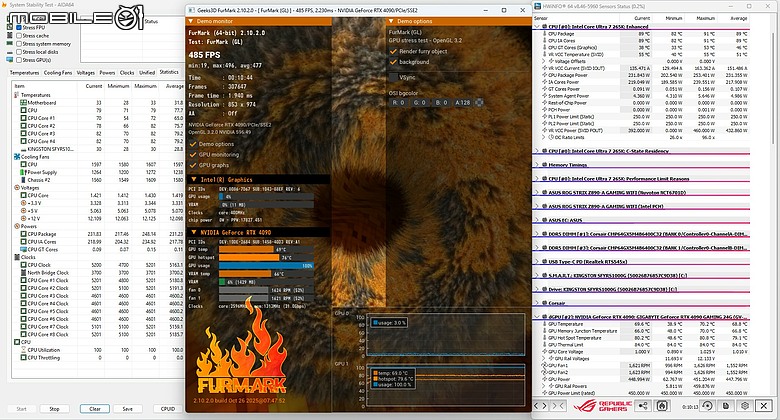The height and width of the screenshot is (420, 780).
Task: Open HWiNFO sensor settings gear icon
Action: point(745,406)
